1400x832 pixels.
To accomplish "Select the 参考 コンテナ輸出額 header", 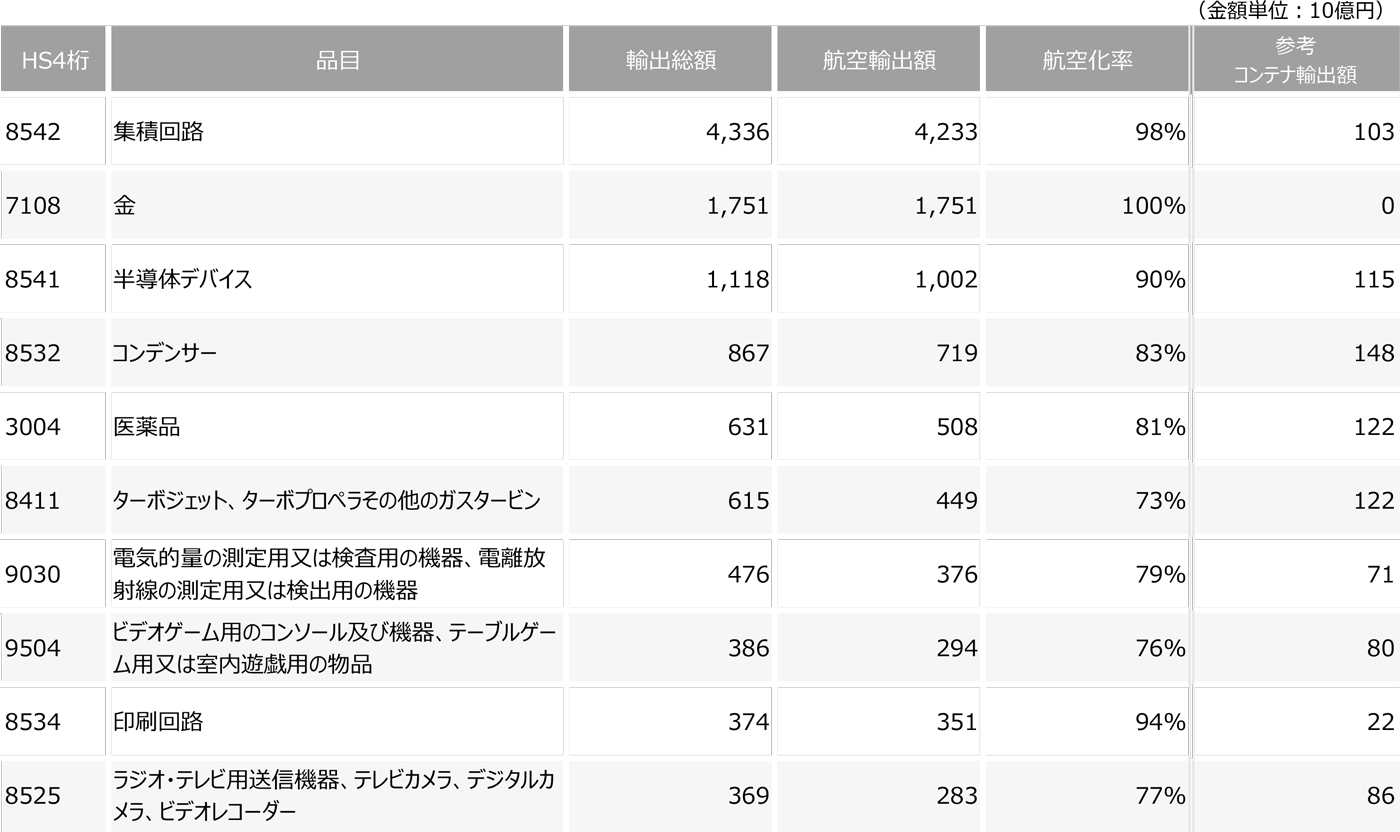I will pos(1296,59).
